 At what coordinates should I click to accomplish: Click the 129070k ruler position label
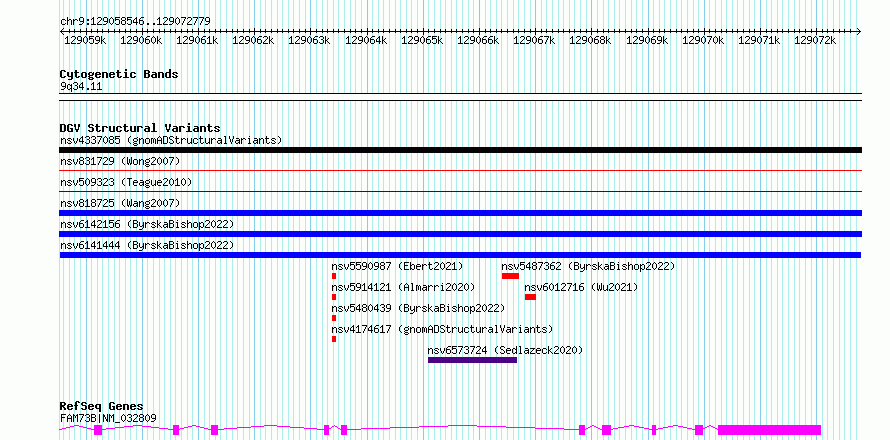pyautogui.click(x=703, y=40)
